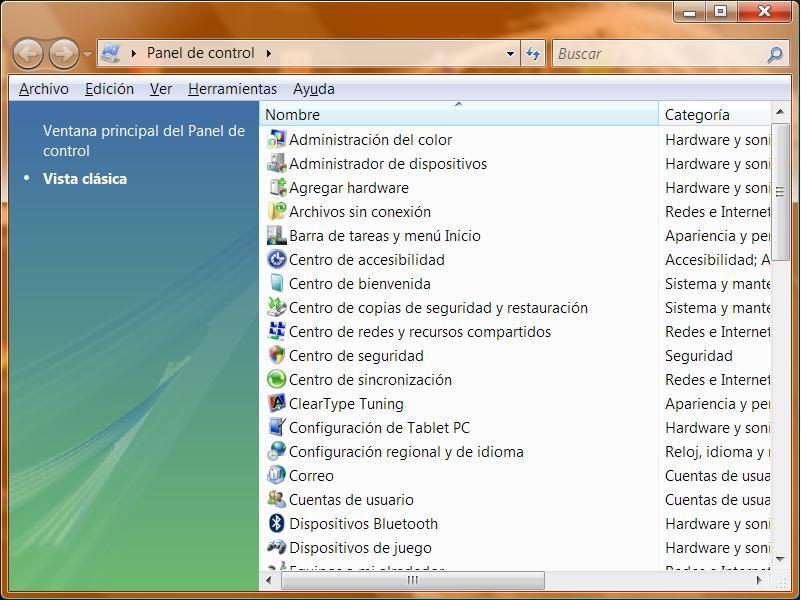801x600 pixels.
Task: Open the Herramientas menu
Action: [x=232, y=89]
